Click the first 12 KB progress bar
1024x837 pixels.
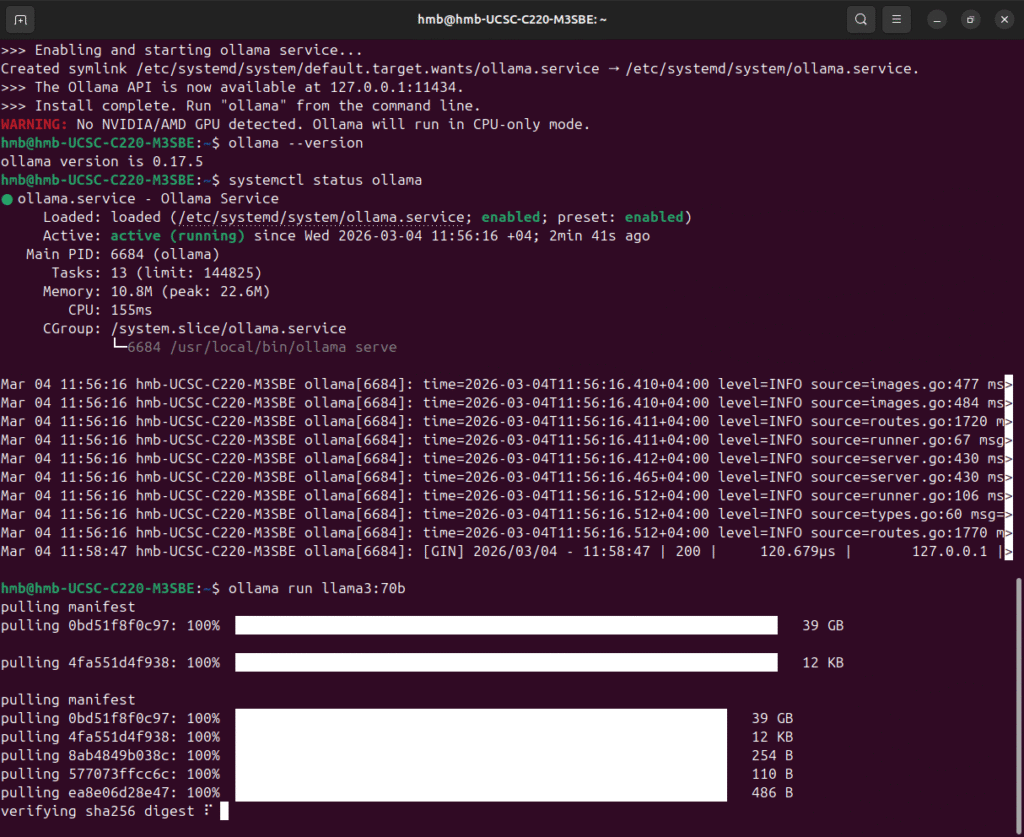[x=506, y=662]
